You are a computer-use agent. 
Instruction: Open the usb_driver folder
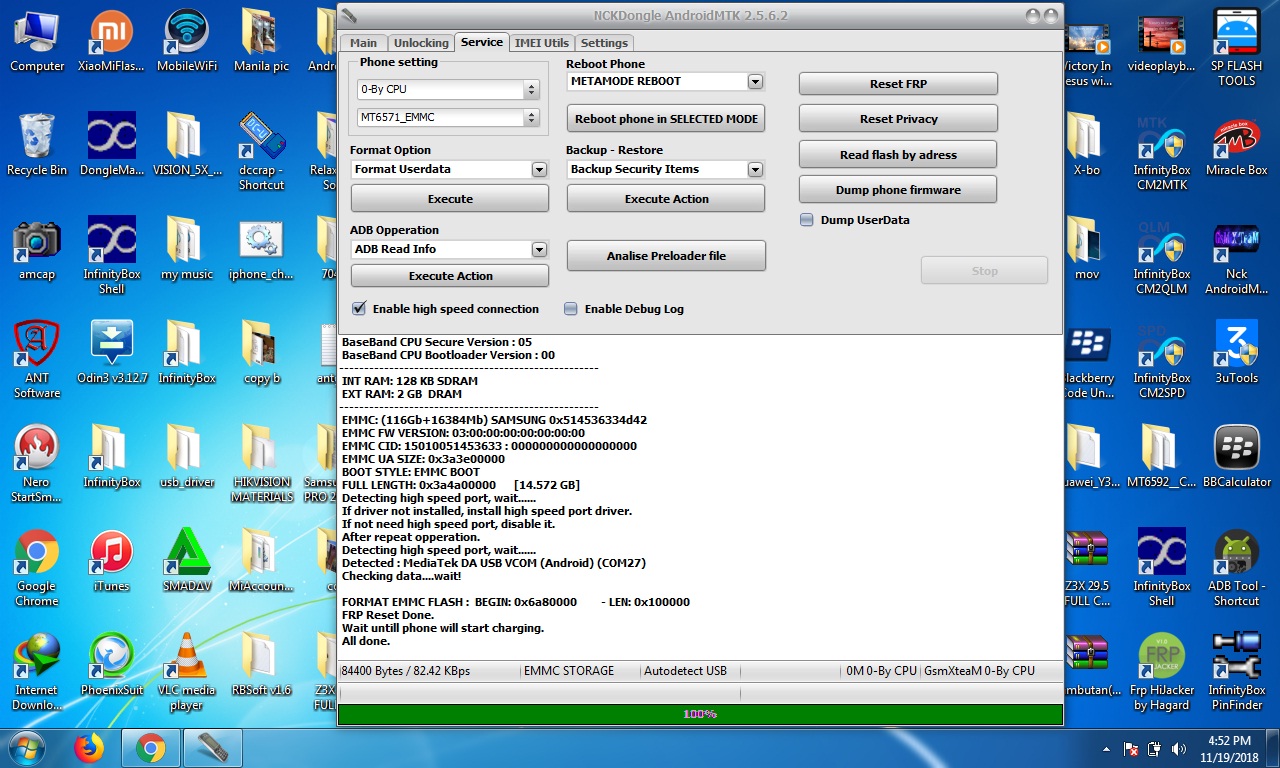[x=187, y=458]
